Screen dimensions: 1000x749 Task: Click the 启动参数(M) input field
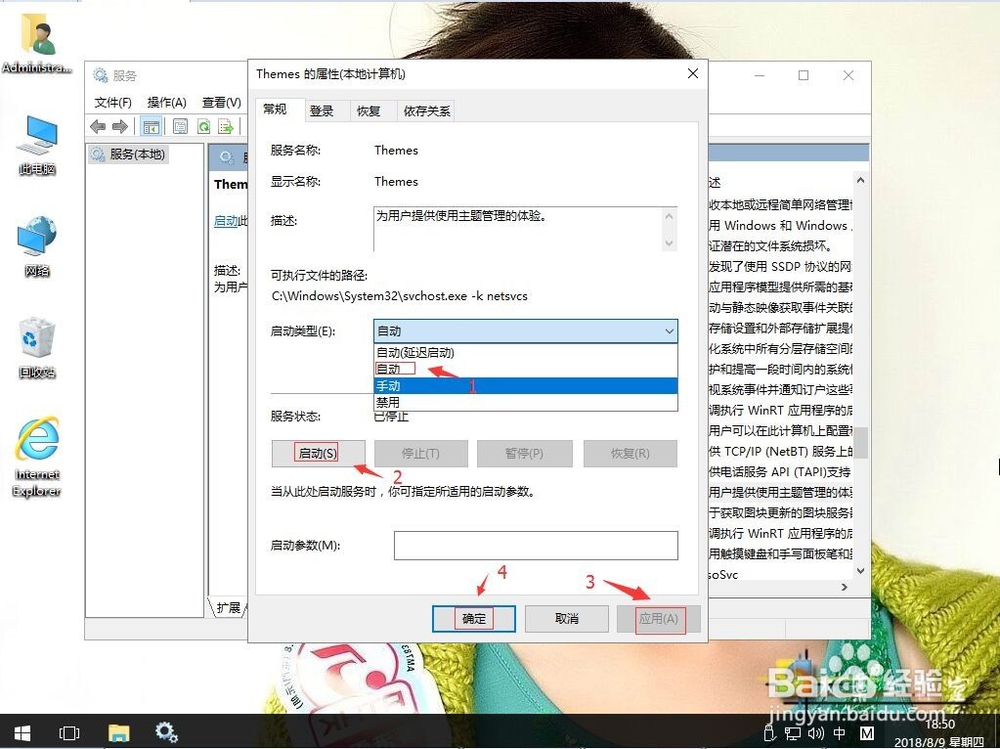coord(536,545)
